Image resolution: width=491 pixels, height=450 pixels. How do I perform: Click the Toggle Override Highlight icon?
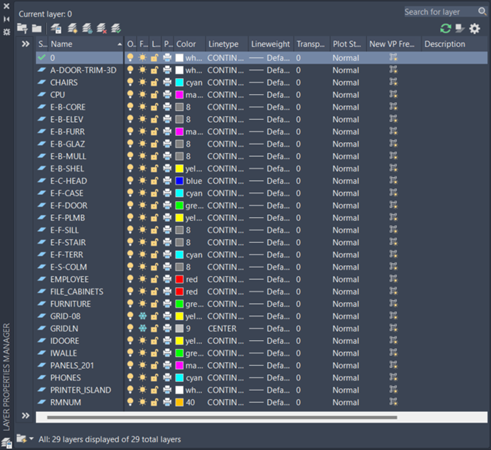click(460, 29)
